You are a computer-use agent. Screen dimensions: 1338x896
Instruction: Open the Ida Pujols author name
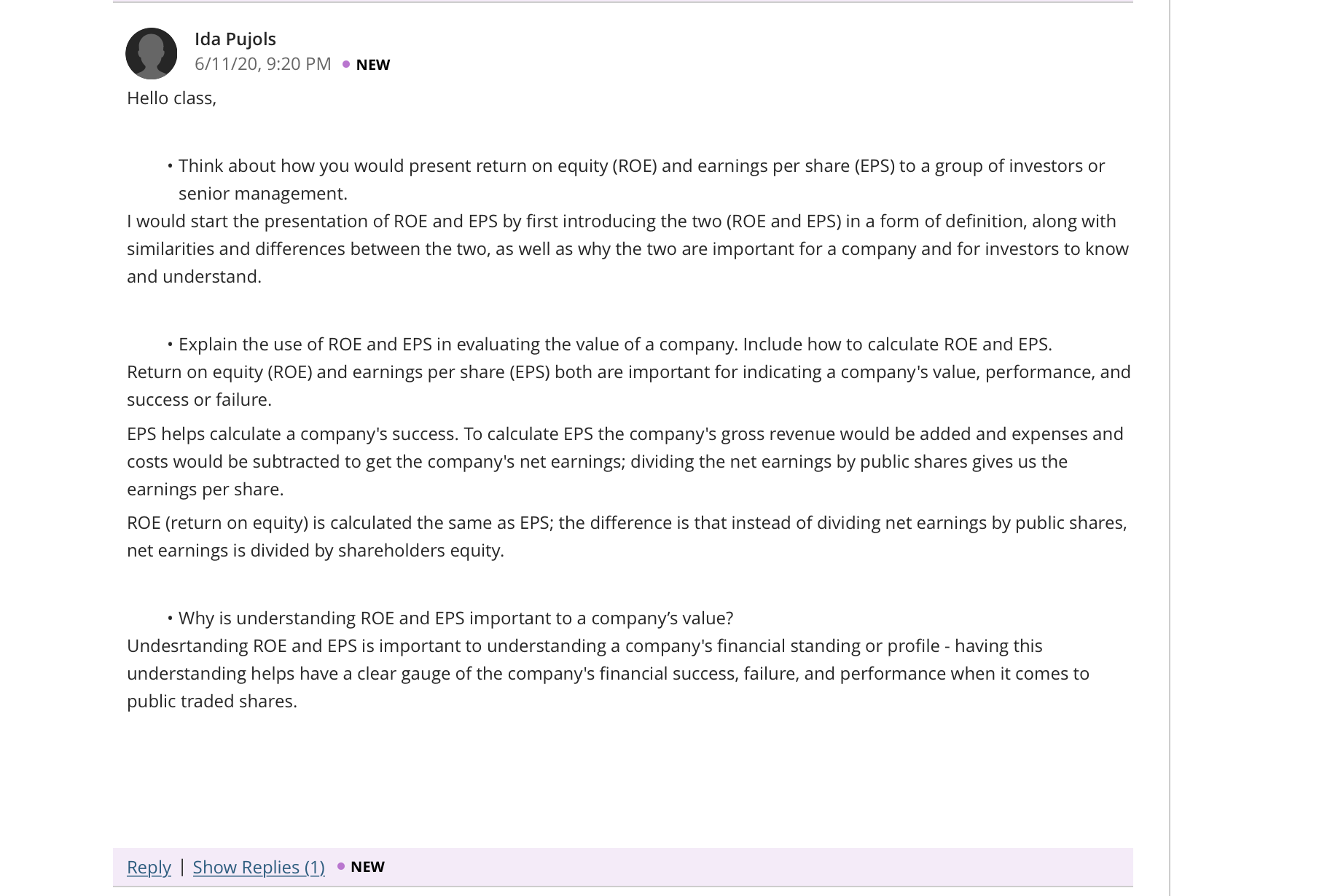(235, 39)
